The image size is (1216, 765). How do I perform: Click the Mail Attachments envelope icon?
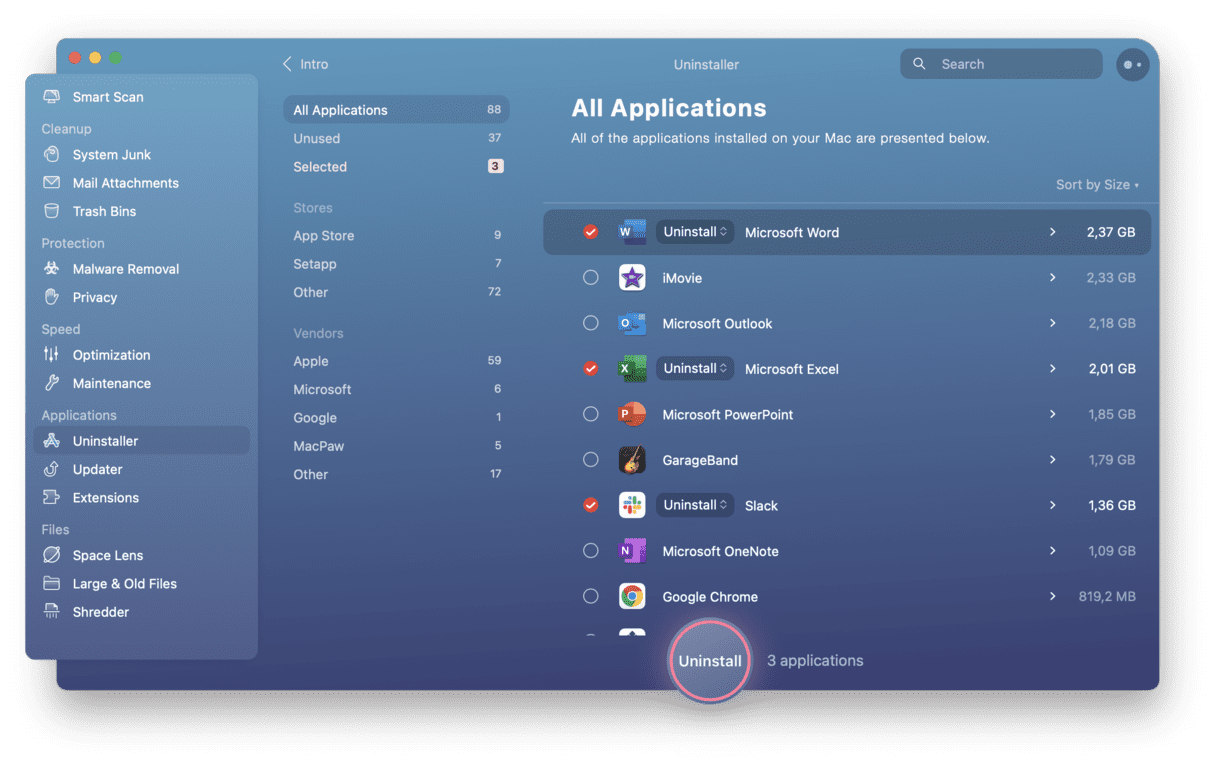pyautogui.click(x=51, y=183)
